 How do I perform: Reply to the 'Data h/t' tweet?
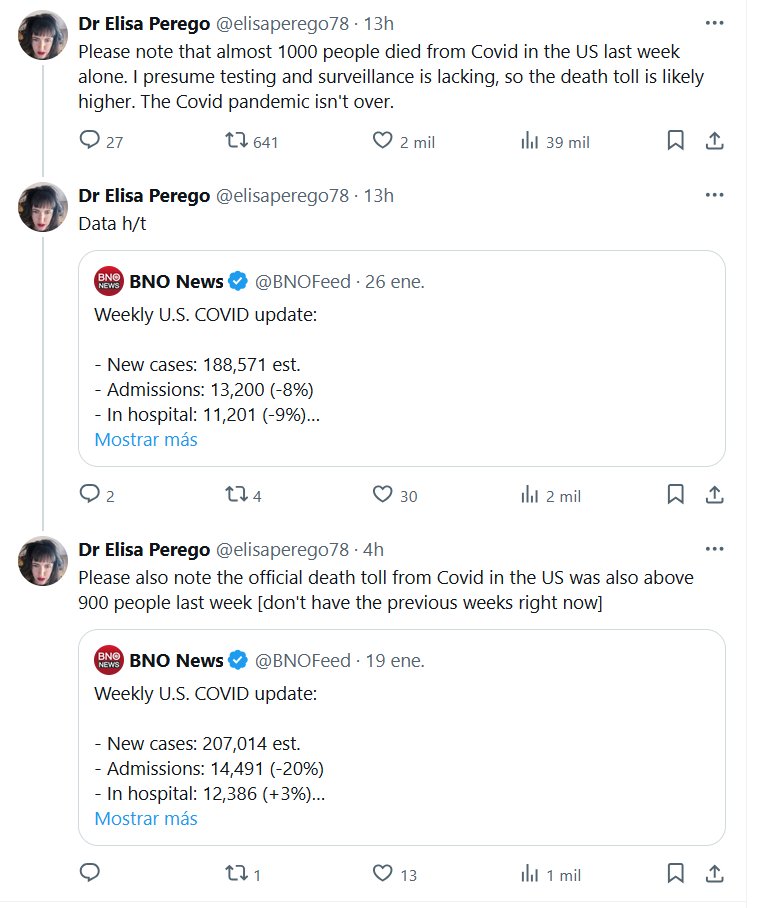tap(90, 495)
